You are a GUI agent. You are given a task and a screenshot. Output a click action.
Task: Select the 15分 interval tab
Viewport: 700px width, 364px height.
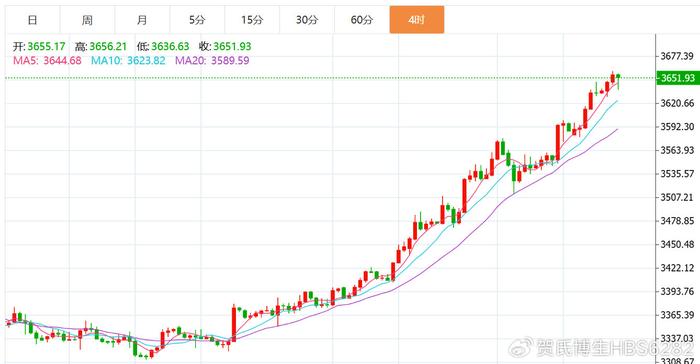[252, 20]
